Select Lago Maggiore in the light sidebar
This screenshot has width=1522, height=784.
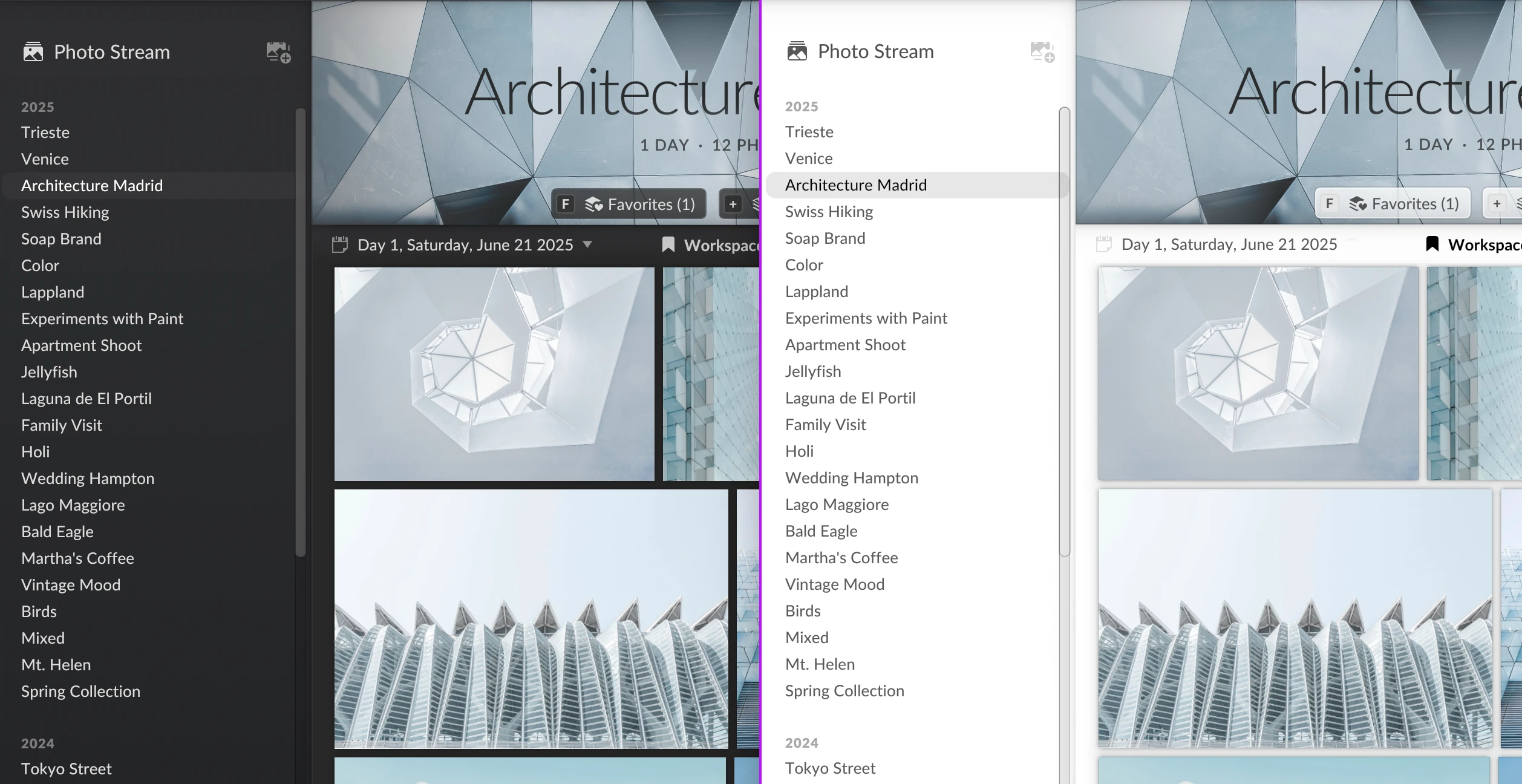pyautogui.click(x=837, y=505)
